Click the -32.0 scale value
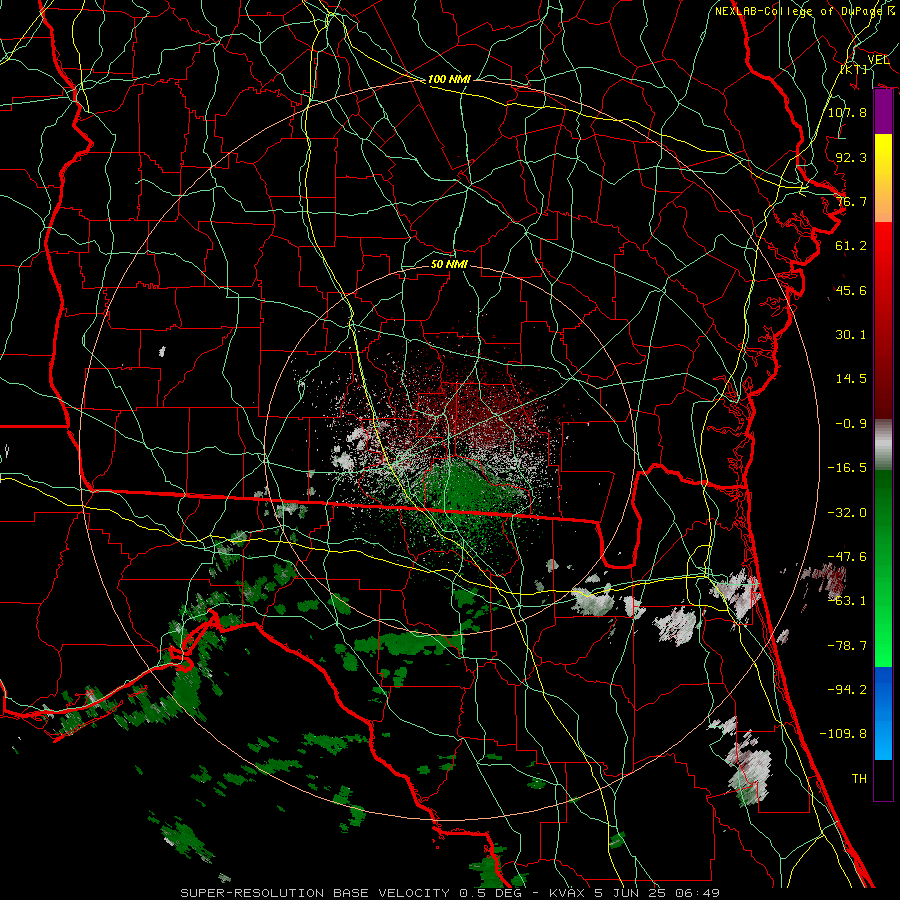This screenshot has width=900, height=900. 847,513
